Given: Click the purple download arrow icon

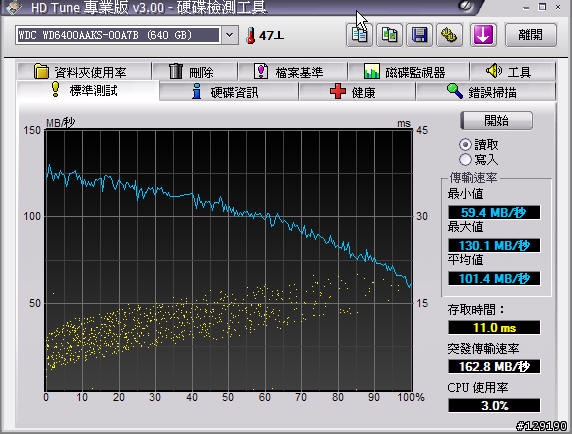Looking at the screenshot, I should [483, 35].
